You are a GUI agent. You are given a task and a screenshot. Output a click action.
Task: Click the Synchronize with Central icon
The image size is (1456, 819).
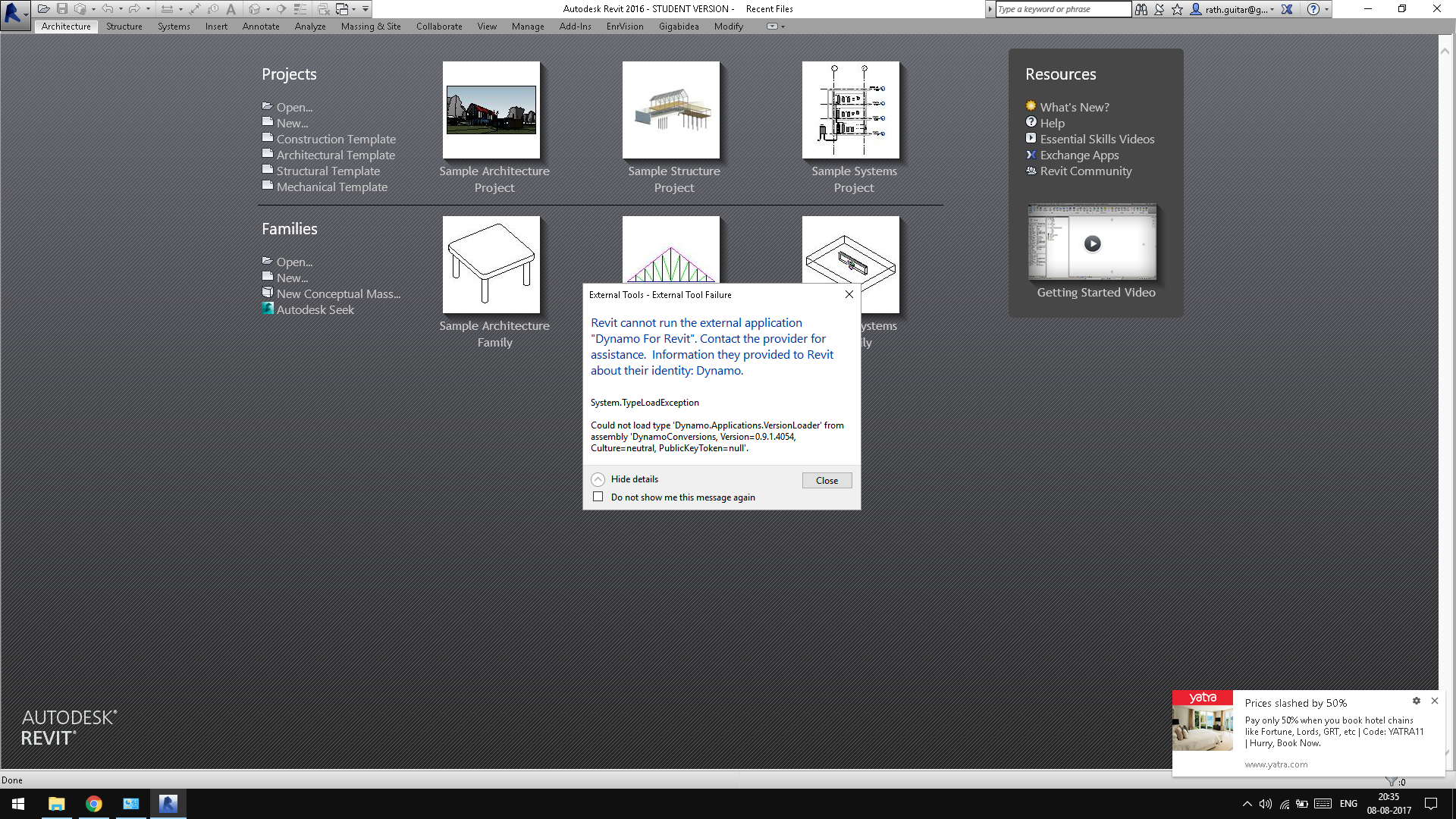80,9
